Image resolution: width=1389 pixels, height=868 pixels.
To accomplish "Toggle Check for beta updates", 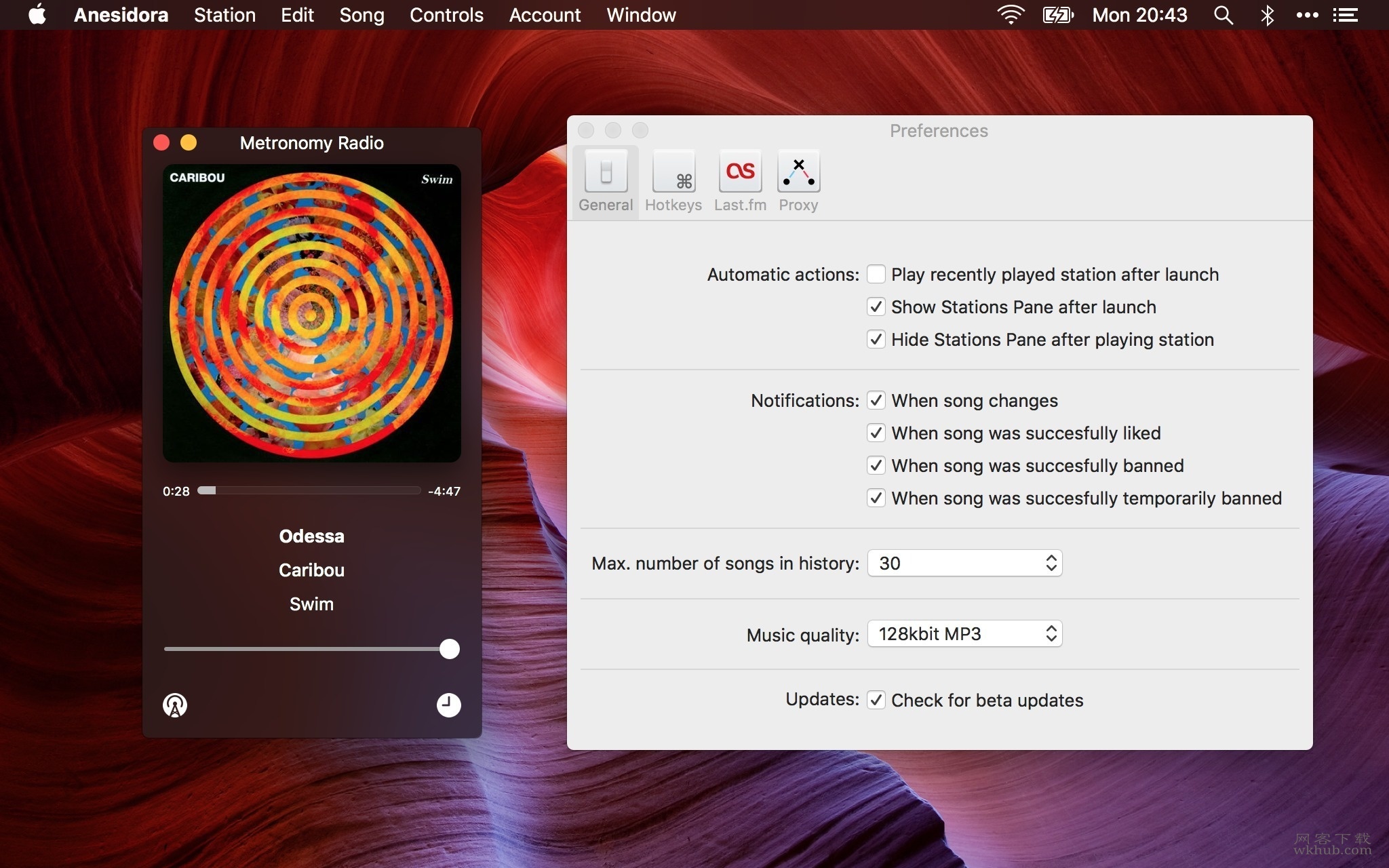I will [876, 700].
